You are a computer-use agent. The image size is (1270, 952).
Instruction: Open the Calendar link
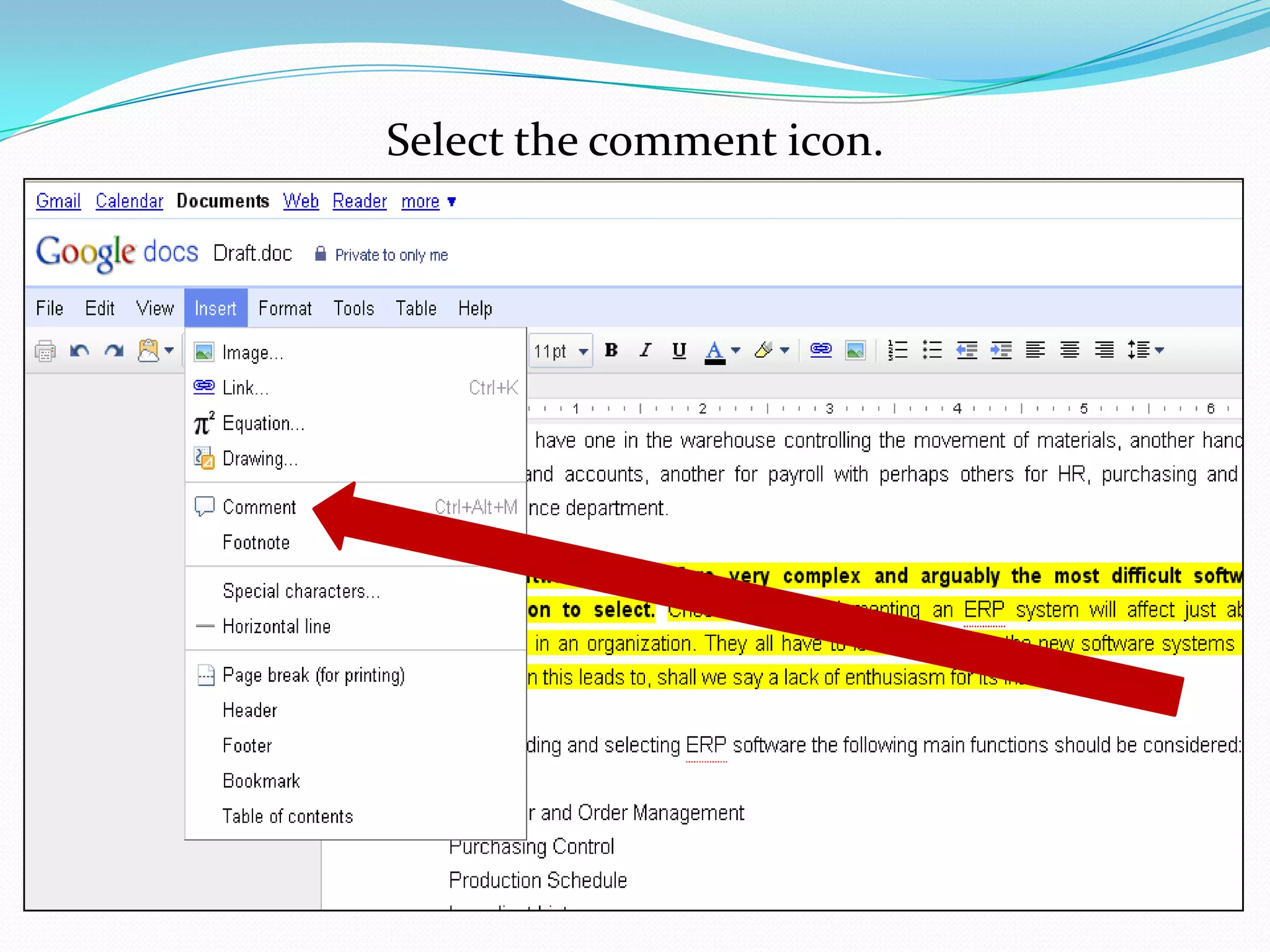[129, 201]
